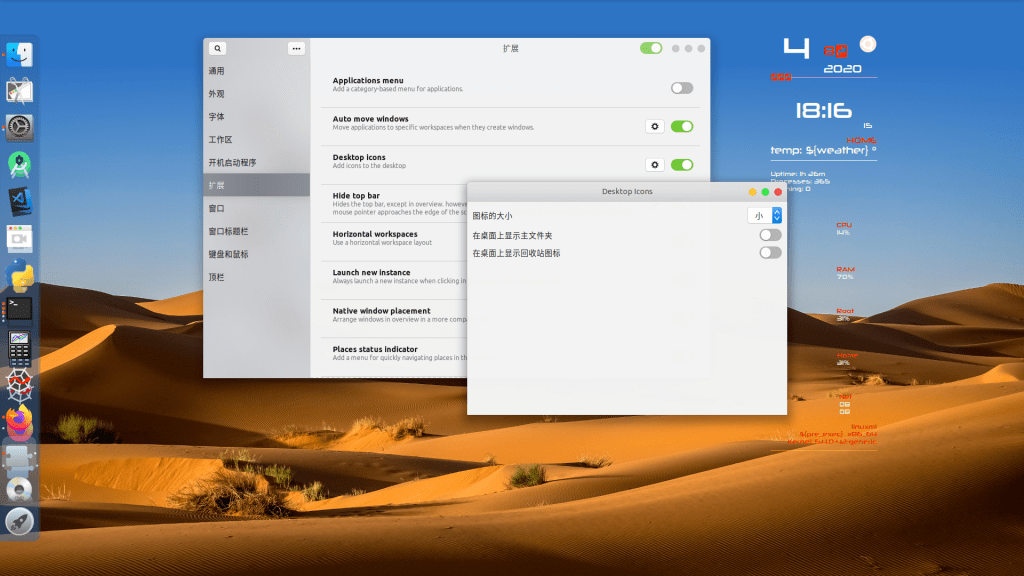Viewport: 1024px width, 576px height.
Task: Click the search icon in Tweaks sidebar
Action: 217,48
